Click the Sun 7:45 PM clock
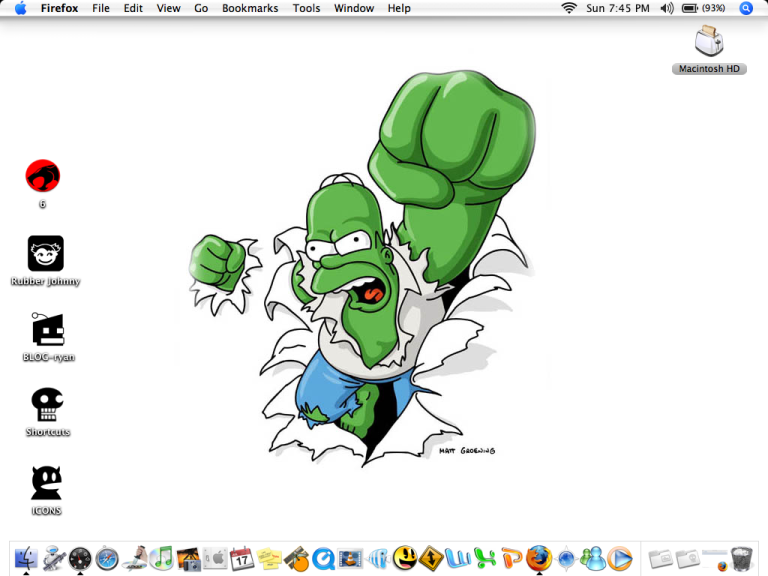Image resolution: width=768 pixels, height=576 pixels. coord(618,8)
